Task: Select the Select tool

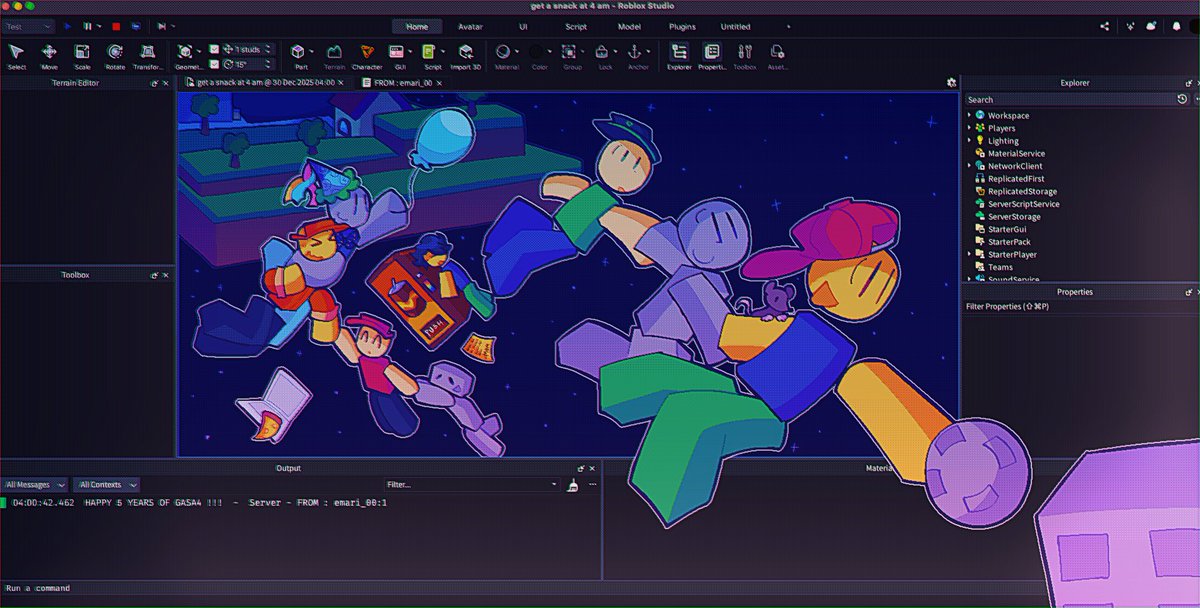Action: pyautogui.click(x=17, y=55)
